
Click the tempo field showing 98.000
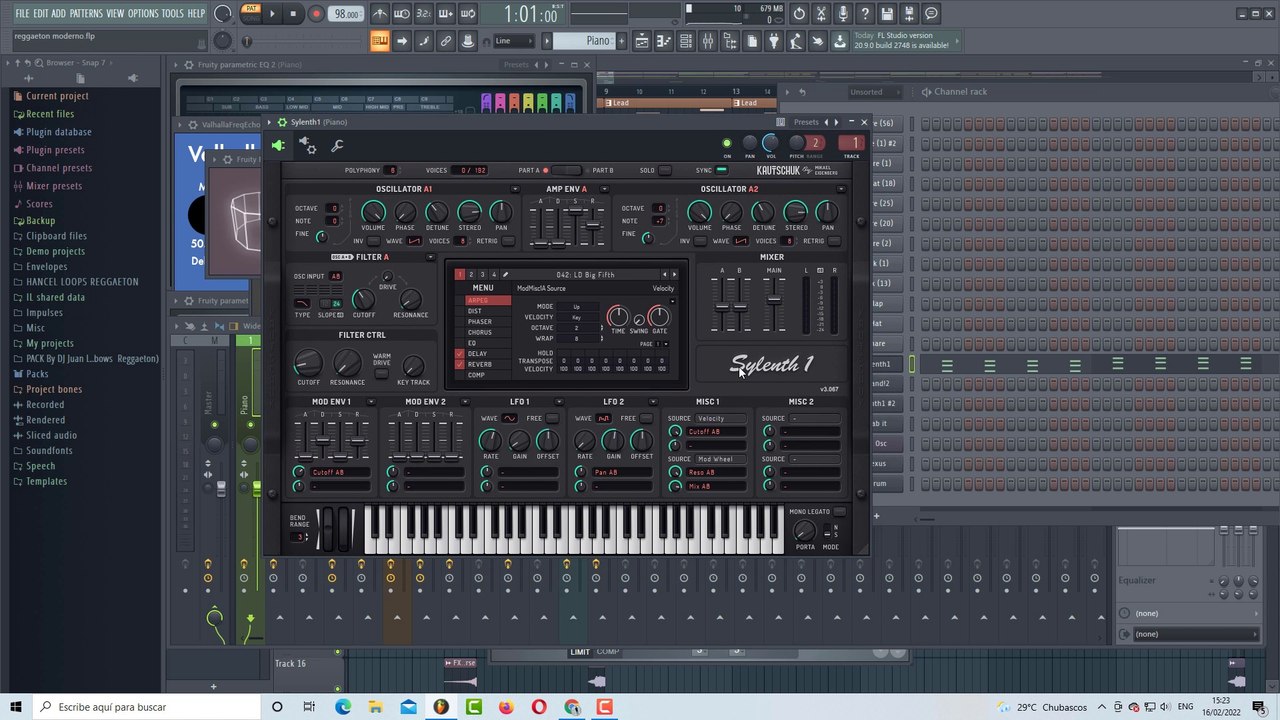(347, 14)
